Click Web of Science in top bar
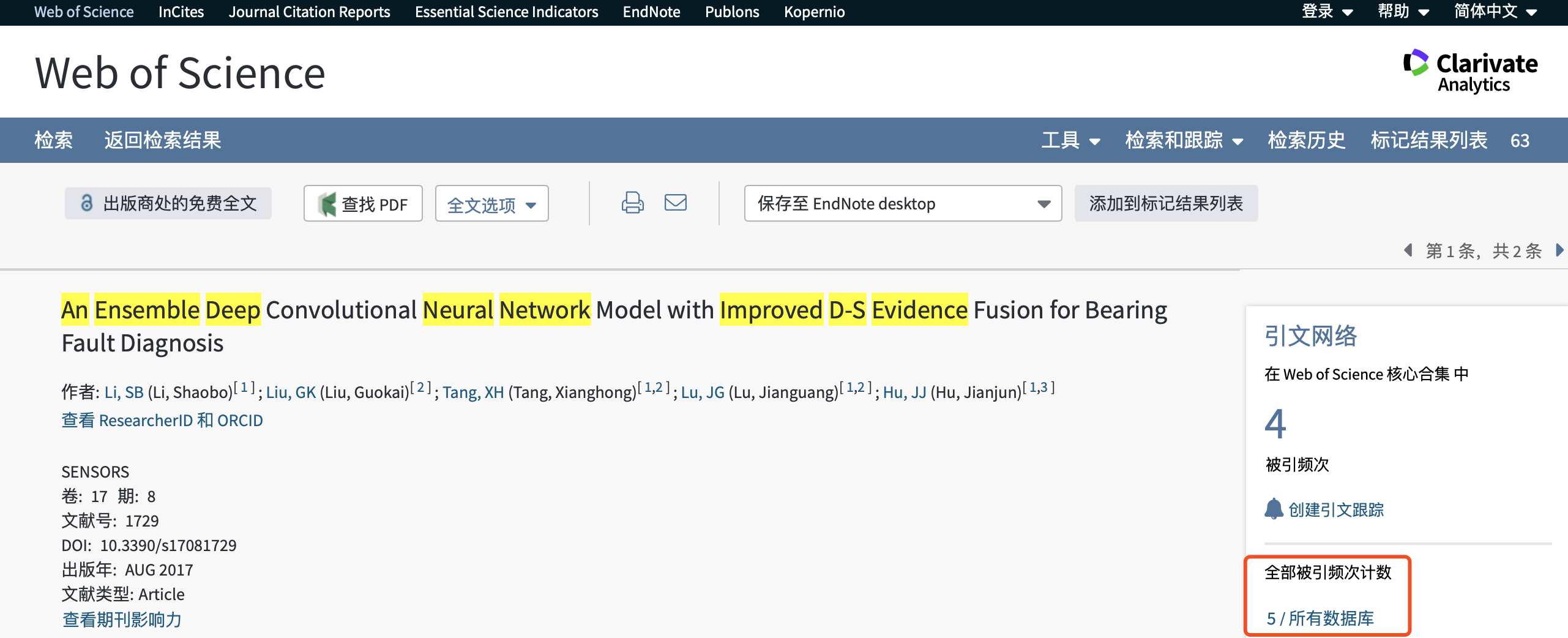Image resolution: width=1568 pixels, height=638 pixels. coord(84,12)
